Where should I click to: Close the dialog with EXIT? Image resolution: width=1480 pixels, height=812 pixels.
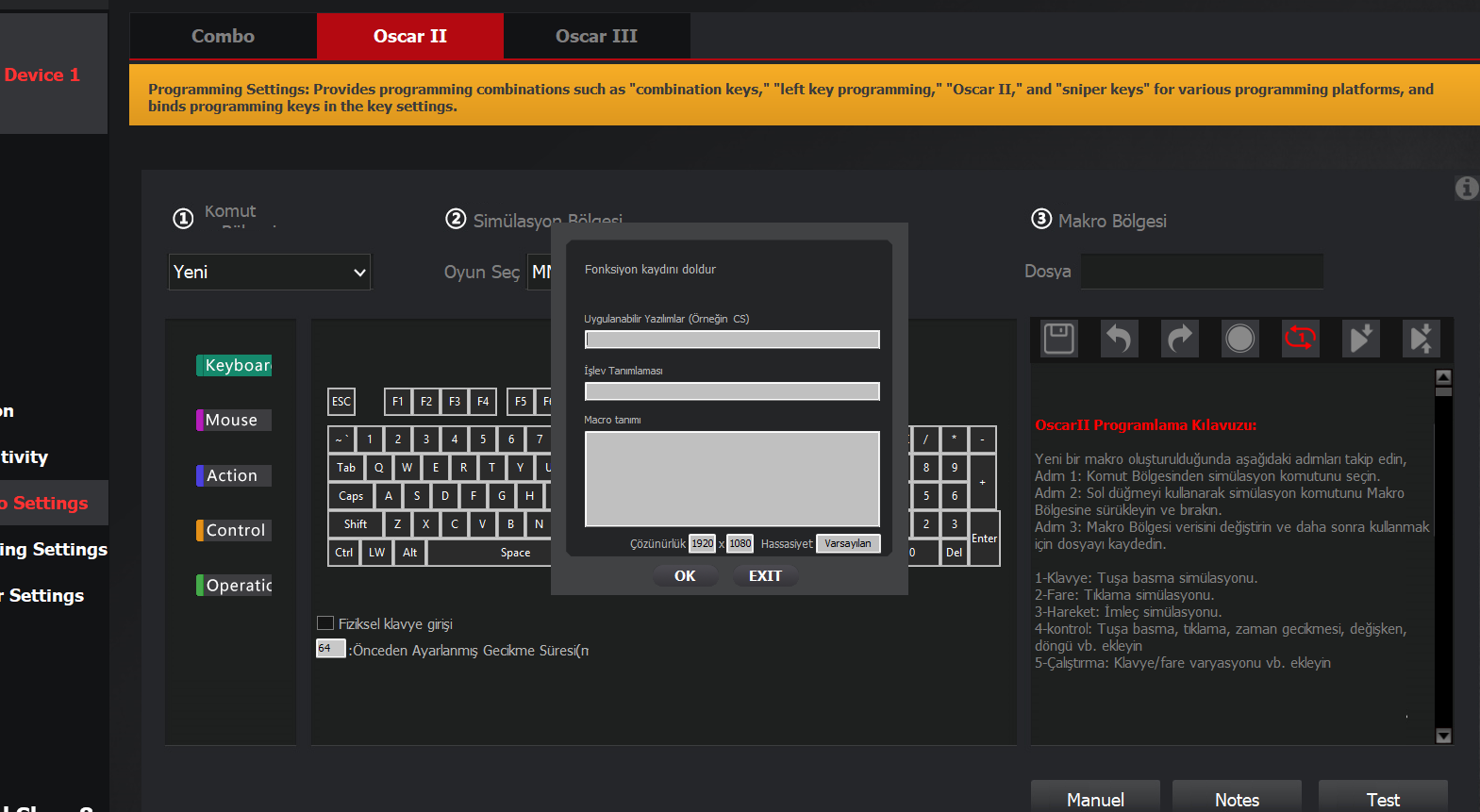[x=765, y=576]
